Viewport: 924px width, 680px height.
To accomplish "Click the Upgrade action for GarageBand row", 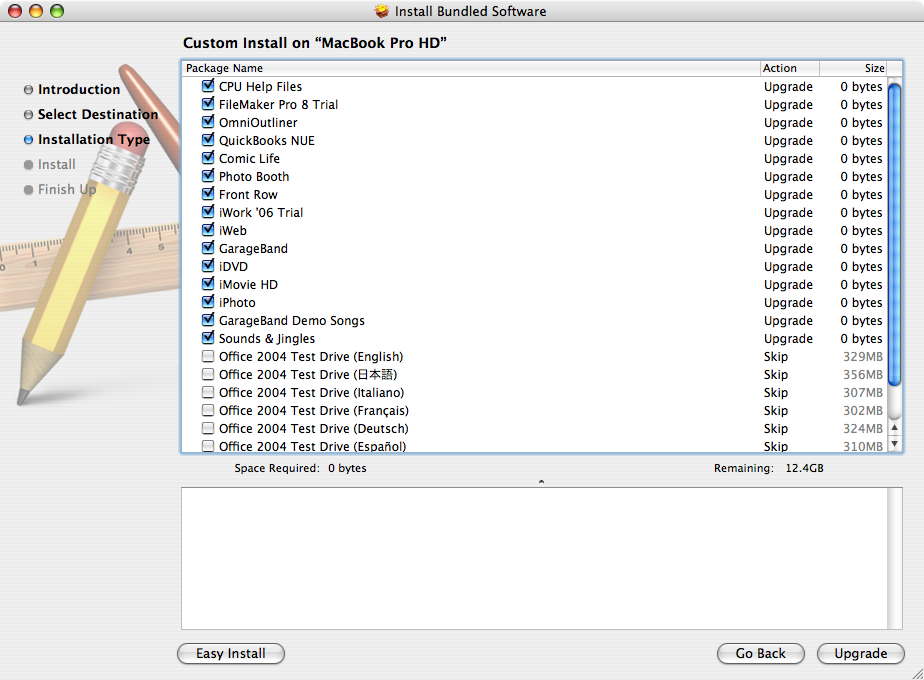I will pyautogui.click(x=788, y=249).
